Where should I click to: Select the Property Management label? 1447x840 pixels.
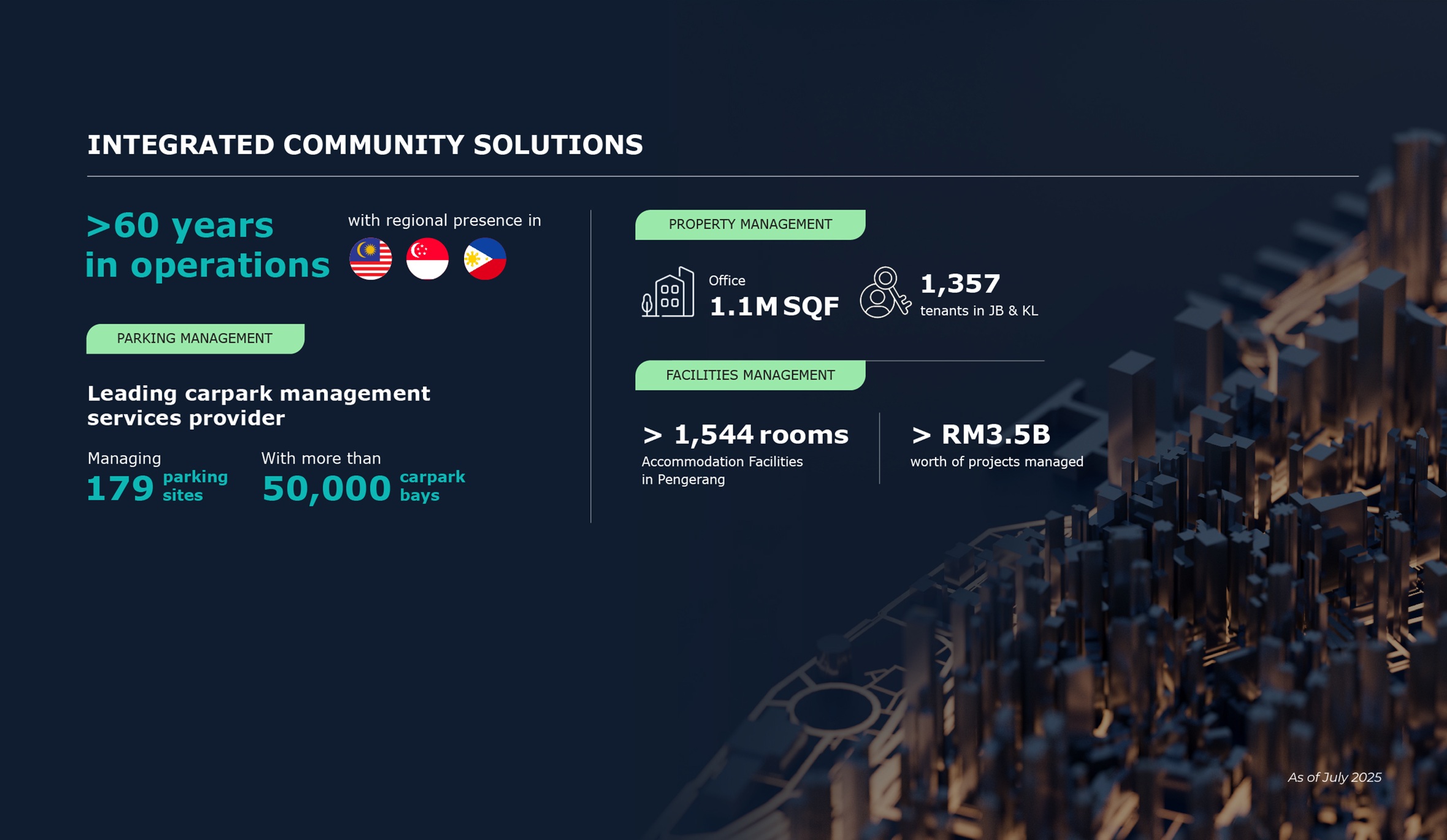pyautogui.click(x=750, y=224)
